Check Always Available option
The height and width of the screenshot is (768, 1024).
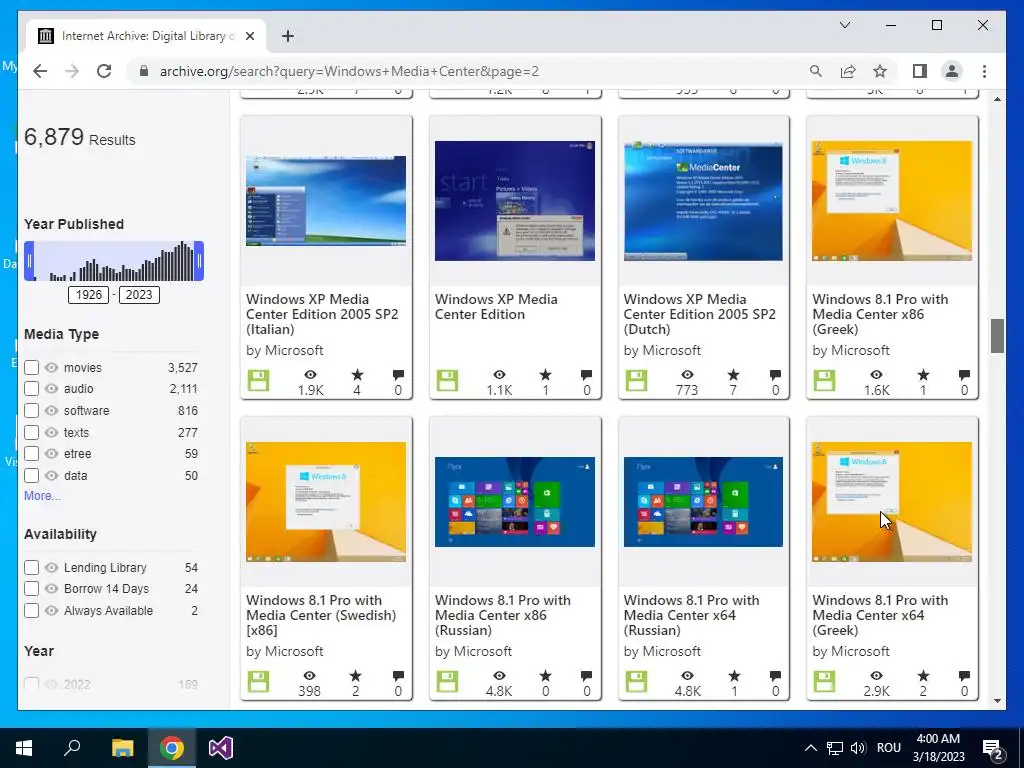coord(31,611)
